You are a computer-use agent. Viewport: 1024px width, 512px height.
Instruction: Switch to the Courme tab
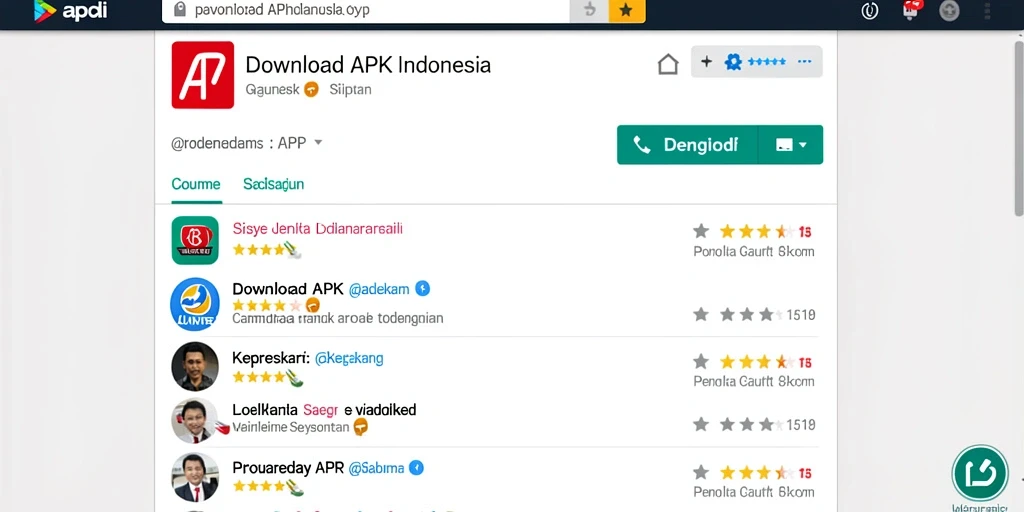point(196,184)
